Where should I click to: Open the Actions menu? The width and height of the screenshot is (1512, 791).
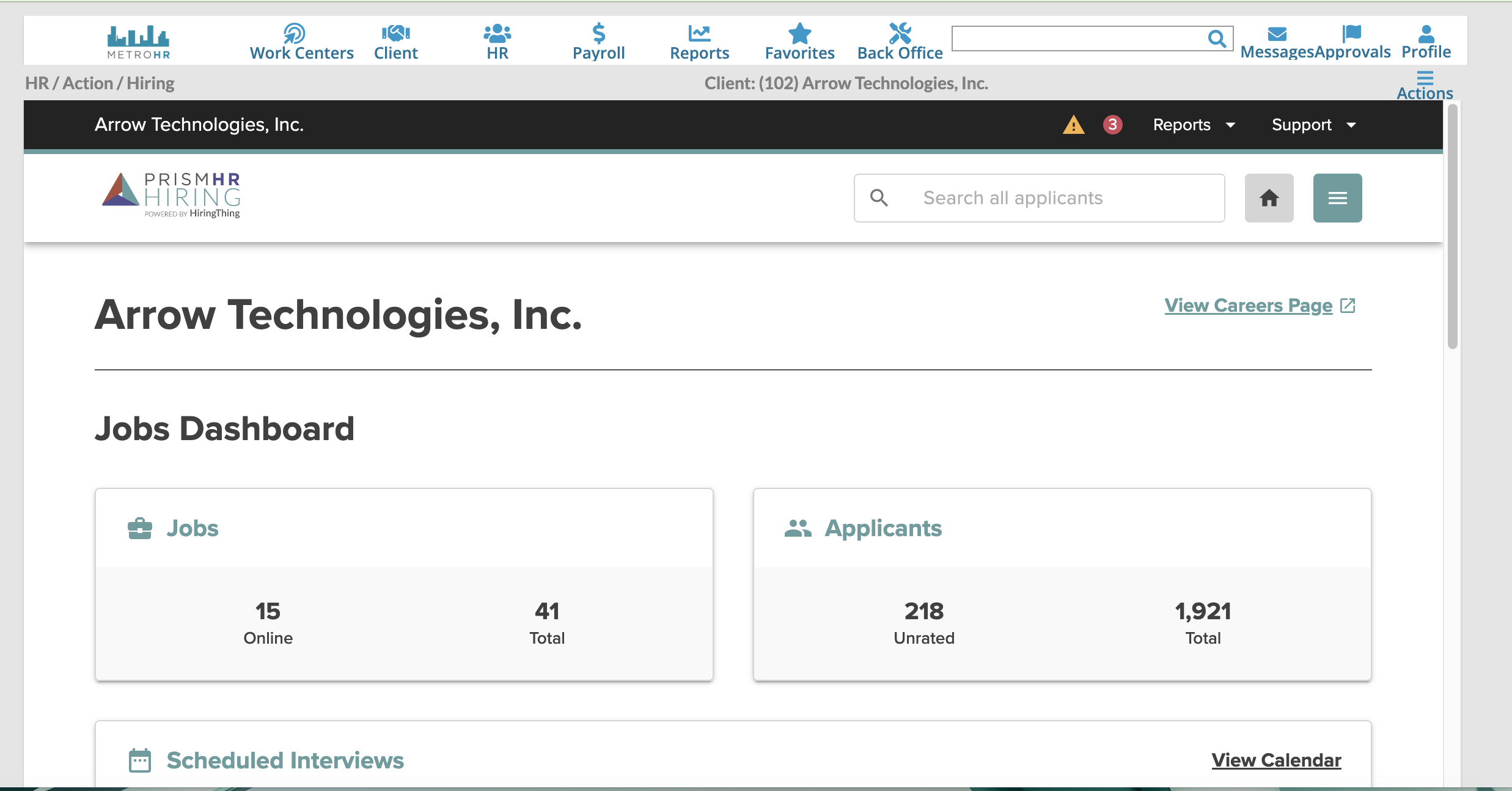coord(1425,85)
